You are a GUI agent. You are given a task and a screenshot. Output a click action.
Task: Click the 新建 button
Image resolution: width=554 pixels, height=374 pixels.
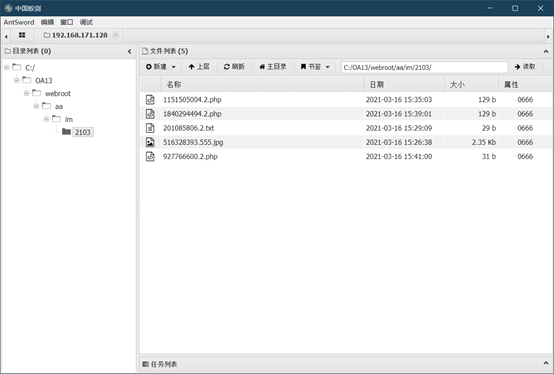156,67
